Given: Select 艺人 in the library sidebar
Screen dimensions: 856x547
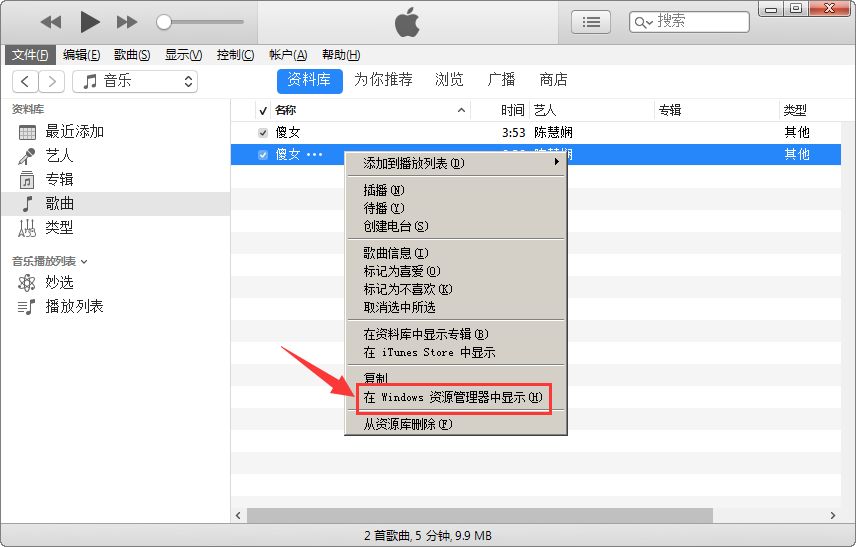Looking at the screenshot, I should pos(59,156).
